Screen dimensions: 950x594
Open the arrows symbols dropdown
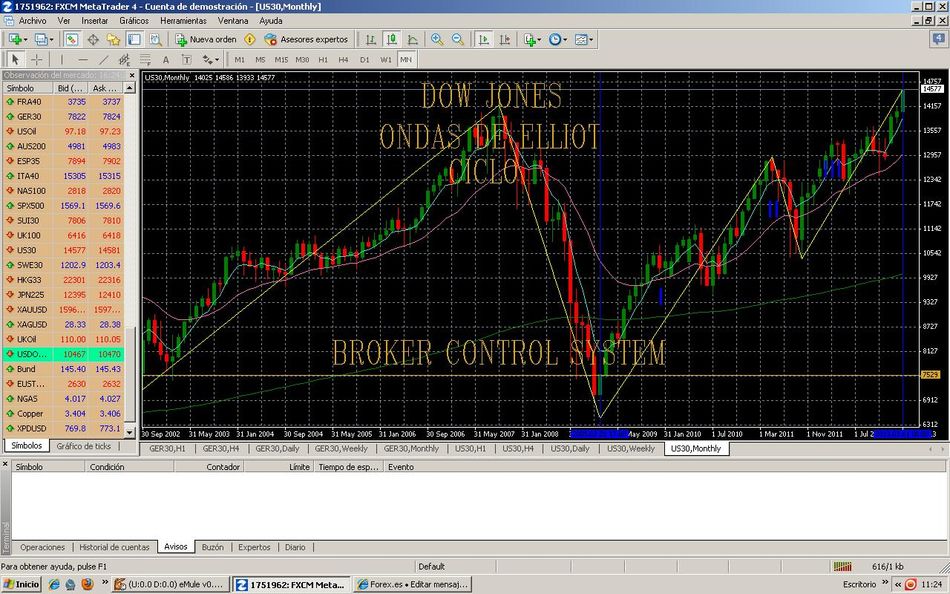click(216, 59)
